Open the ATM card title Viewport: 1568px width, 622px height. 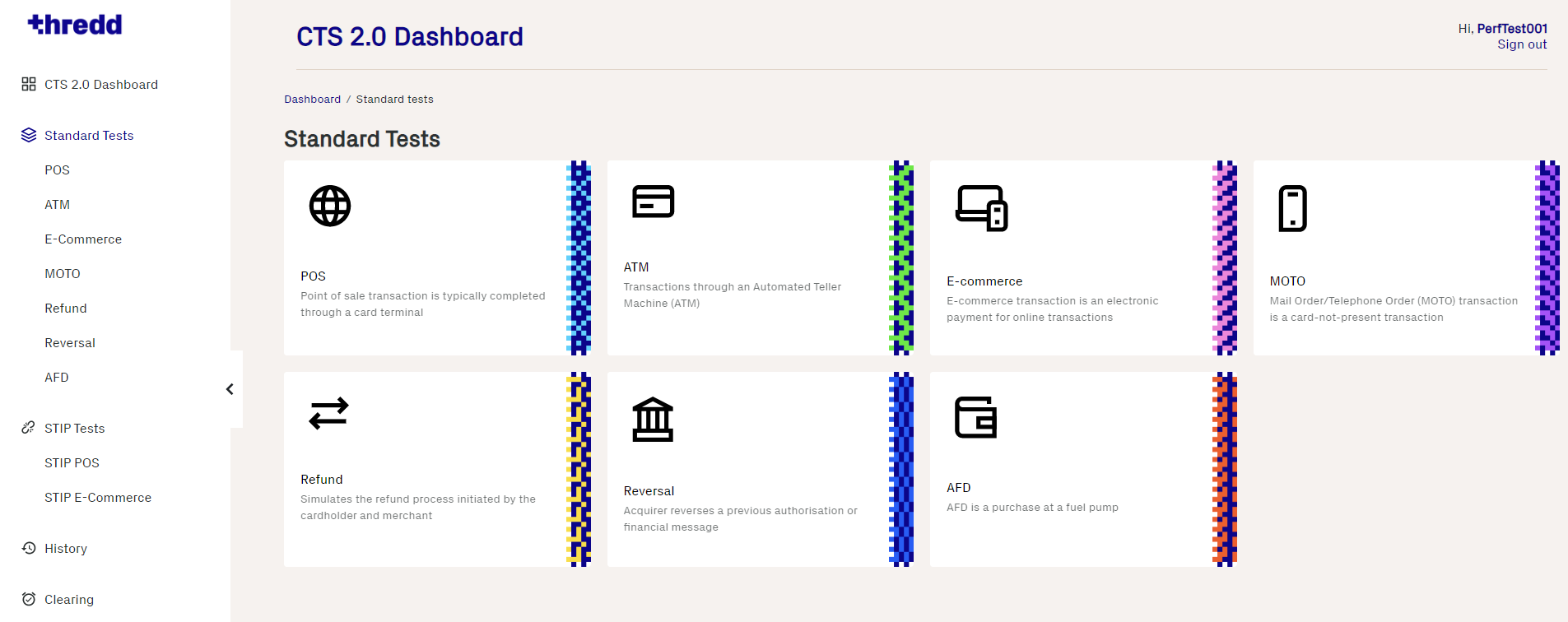coord(636,267)
